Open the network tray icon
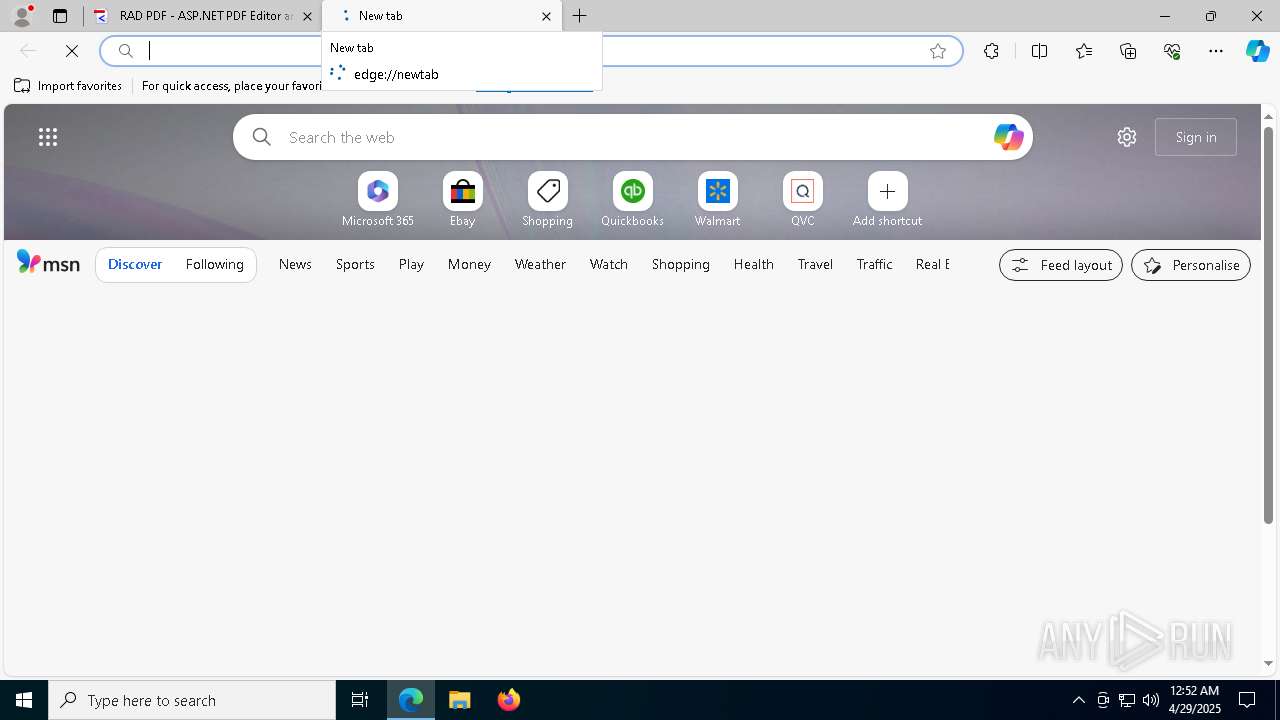1280x720 pixels. coord(1127,700)
